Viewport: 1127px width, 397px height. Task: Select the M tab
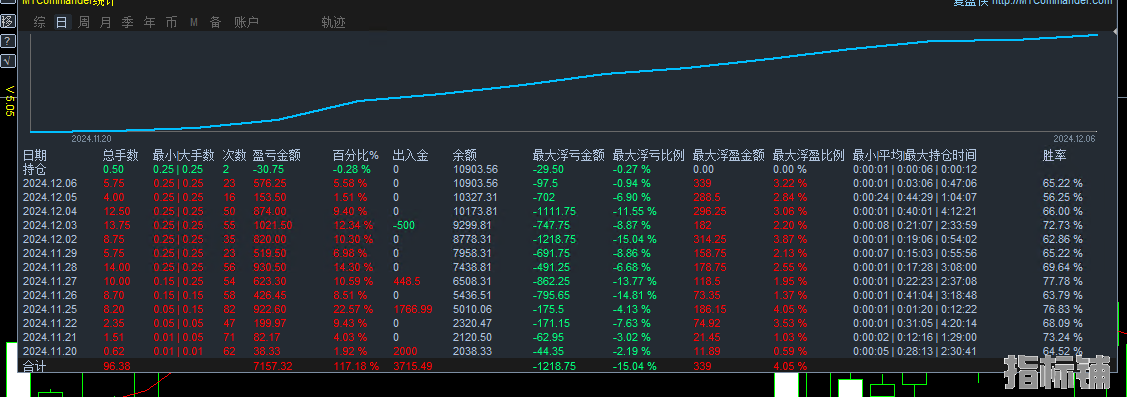(193, 22)
